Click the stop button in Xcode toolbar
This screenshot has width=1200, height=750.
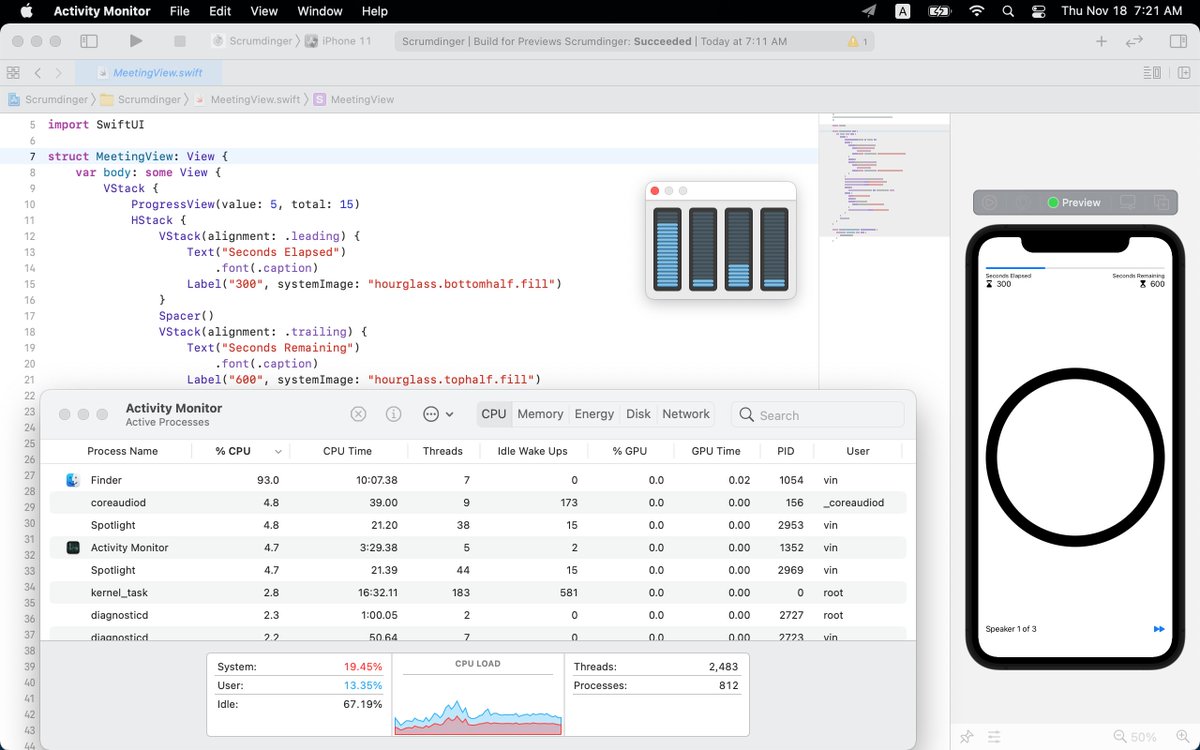pos(180,41)
